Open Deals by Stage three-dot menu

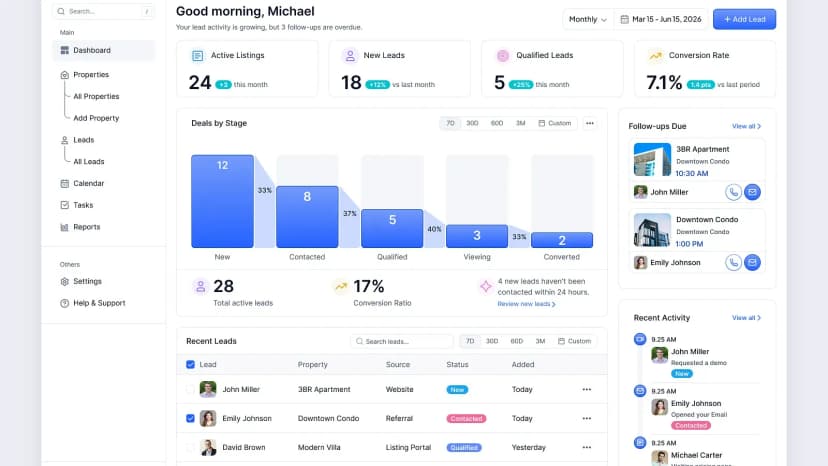point(590,123)
